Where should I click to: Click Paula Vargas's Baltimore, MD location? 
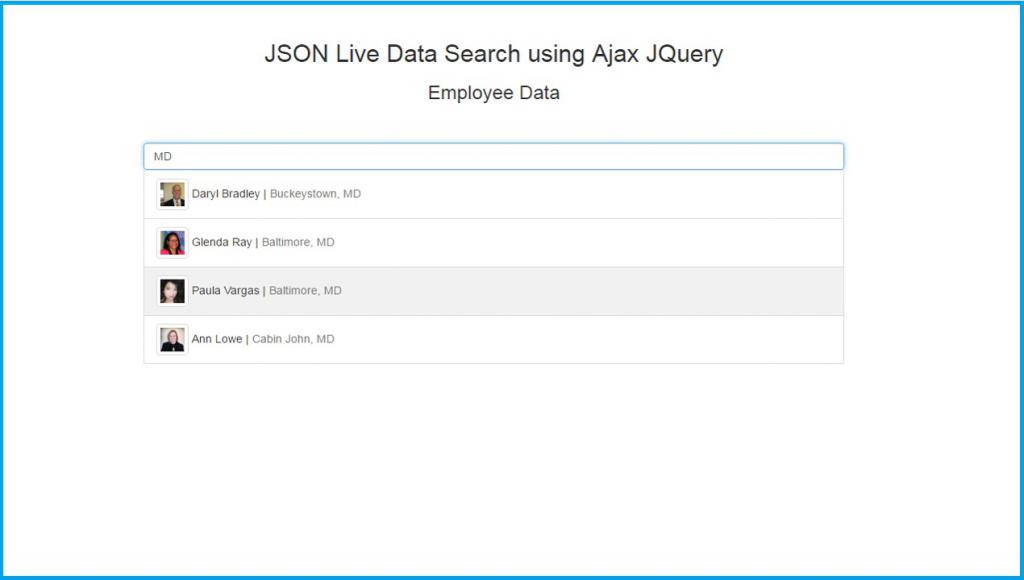[x=305, y=291]
